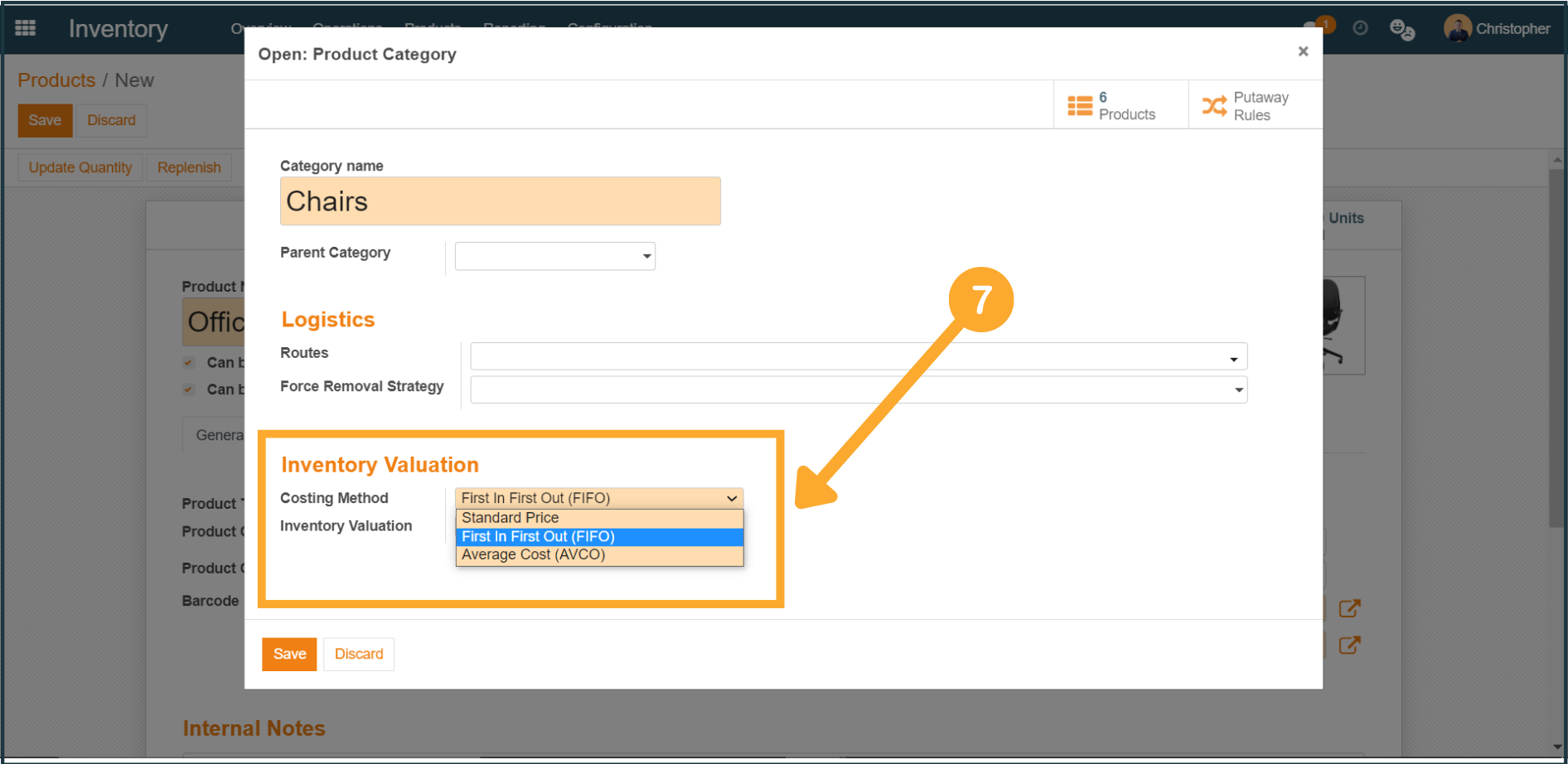The height and width of the screenshot is (764, 1568).
Task: Click the page vertical scrollbar
Action: 1556,348
